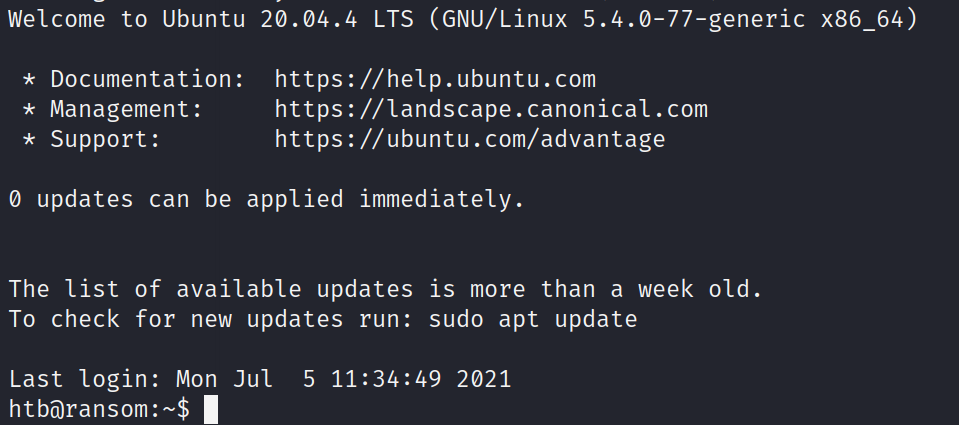The width and height of the screenshot is (959, 425).
Task: Click the asterisk before Management
Action: click(x=29, y=109)
